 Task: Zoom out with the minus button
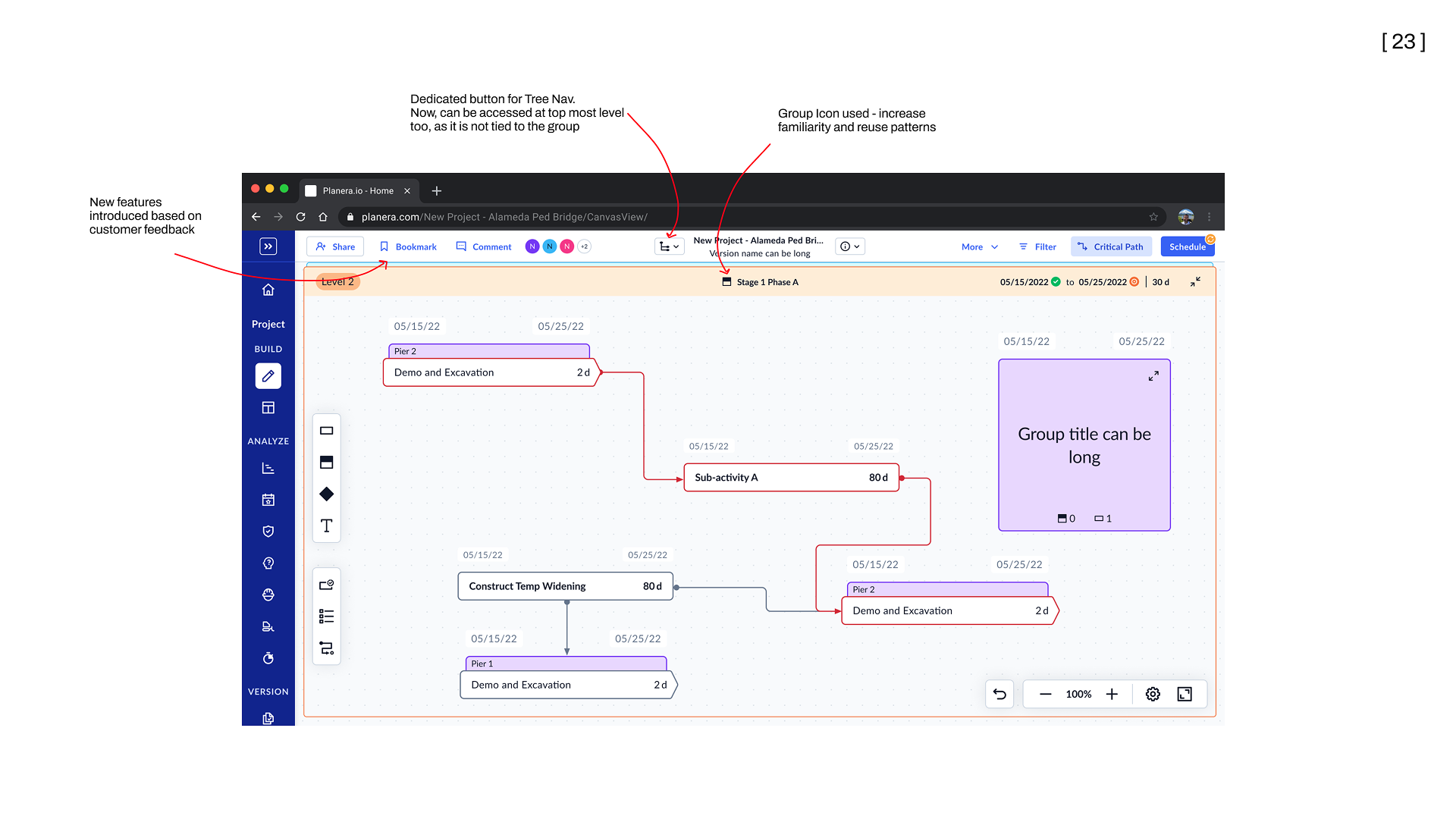1045,694
